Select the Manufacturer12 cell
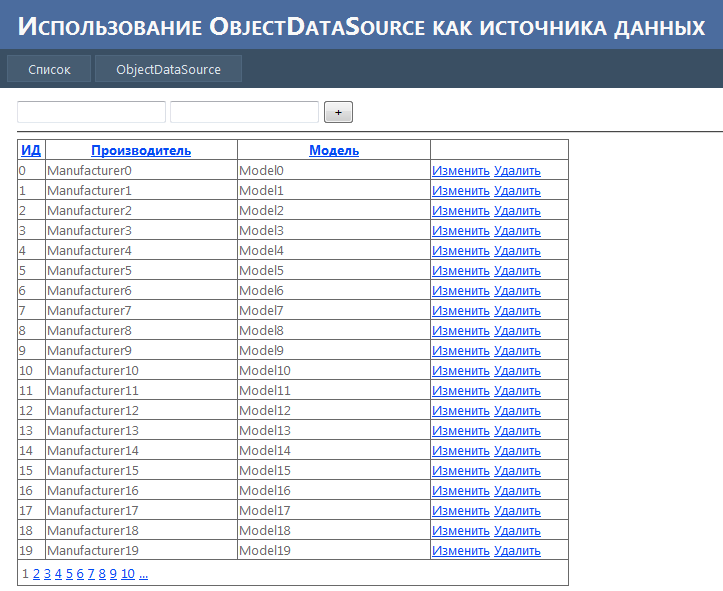723x591 pixels. 141,410
